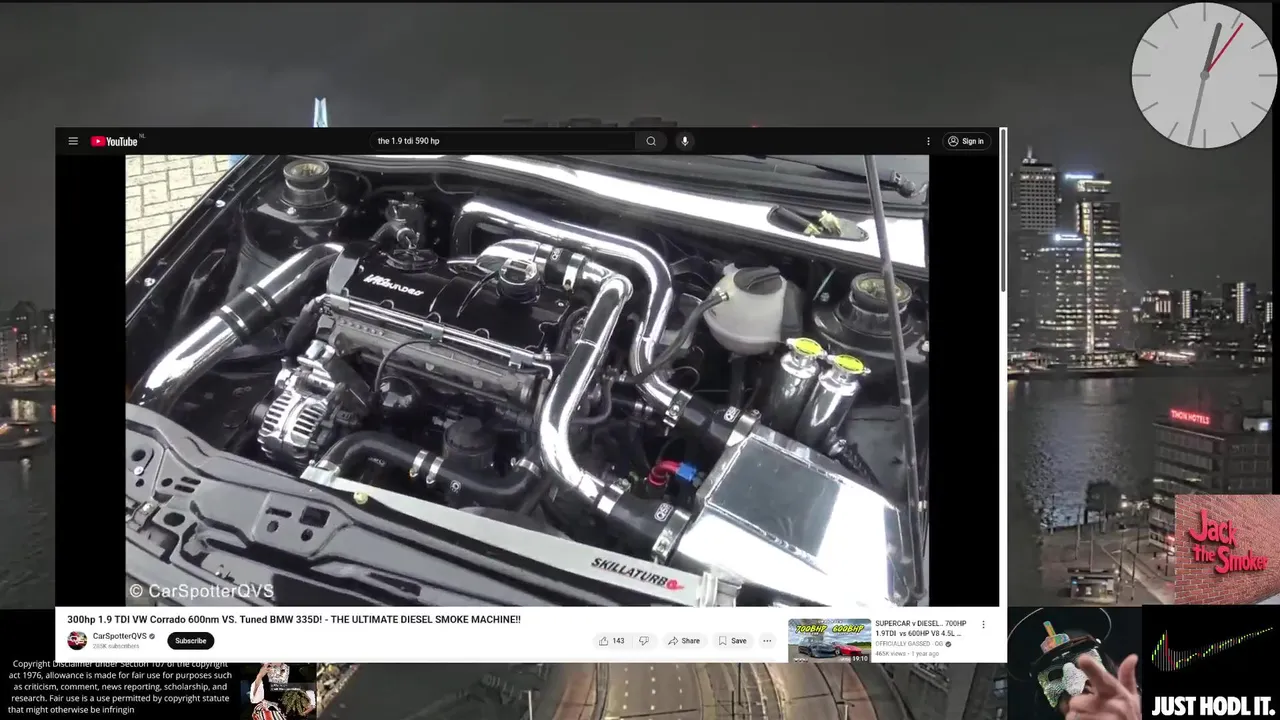Click the magnifier search button
The height and width of the screenshot is (720, 1280).
coord(651,141)
